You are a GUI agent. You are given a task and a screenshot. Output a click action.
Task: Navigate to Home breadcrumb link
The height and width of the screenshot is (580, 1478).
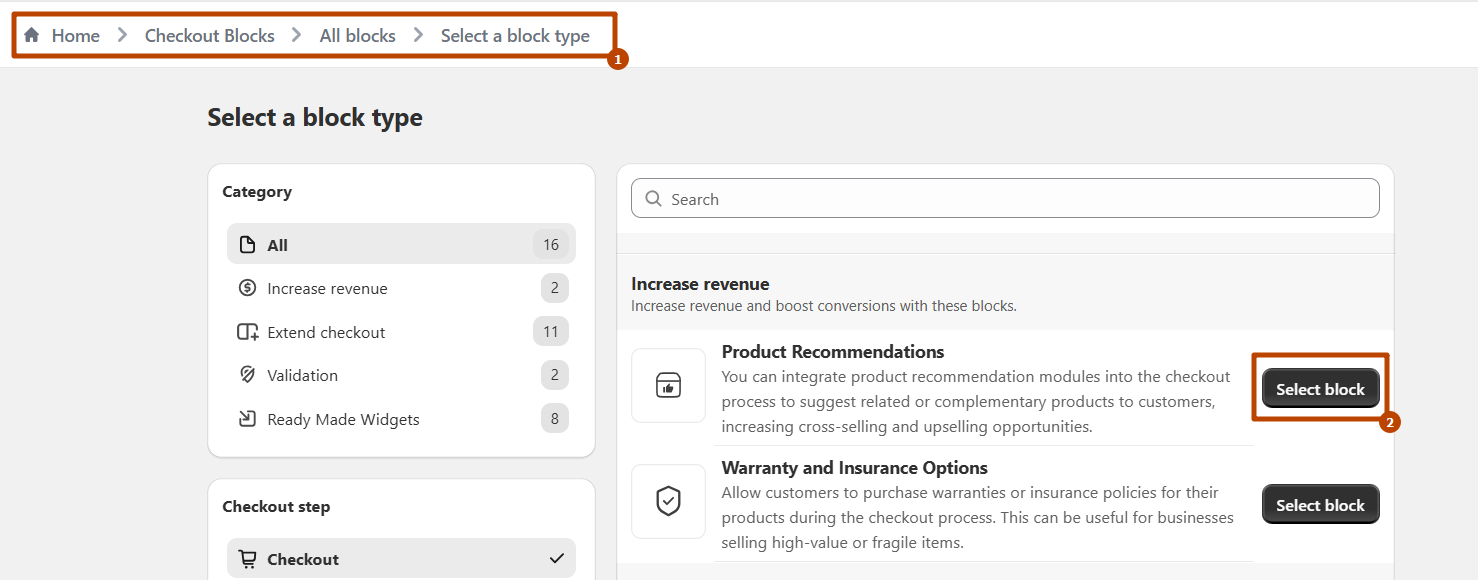(x=76, y=36)
